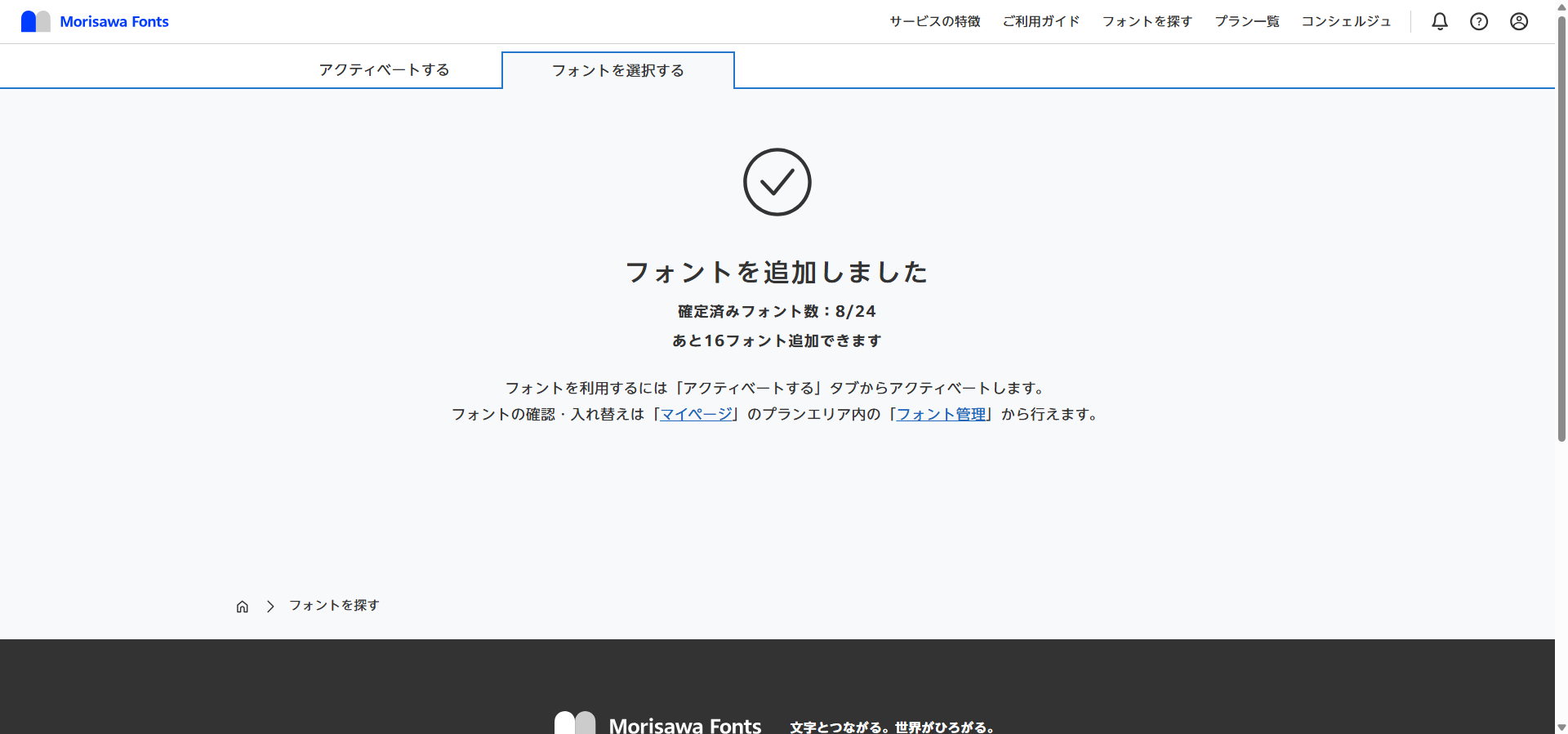The width and height of the screenshot is (1568, 734).
Task: Open プラン一覧 in the top menu
Action: (x=1247, y=21)
